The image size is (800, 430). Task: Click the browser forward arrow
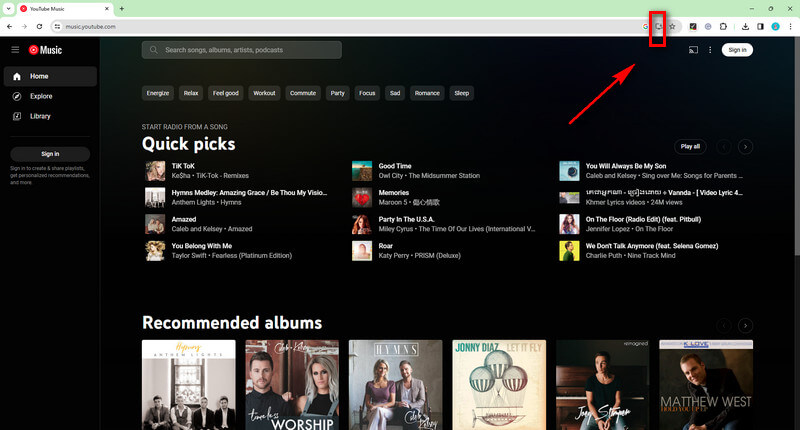coord(24,27)
